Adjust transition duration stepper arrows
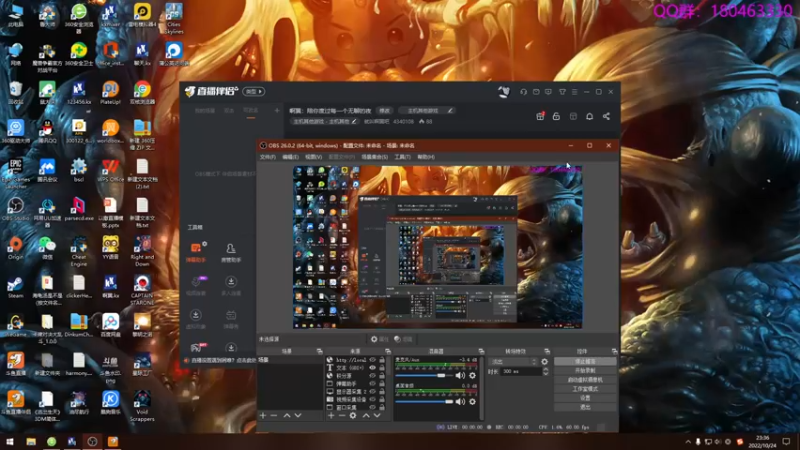The image size is (800, 450). (545, 371)
